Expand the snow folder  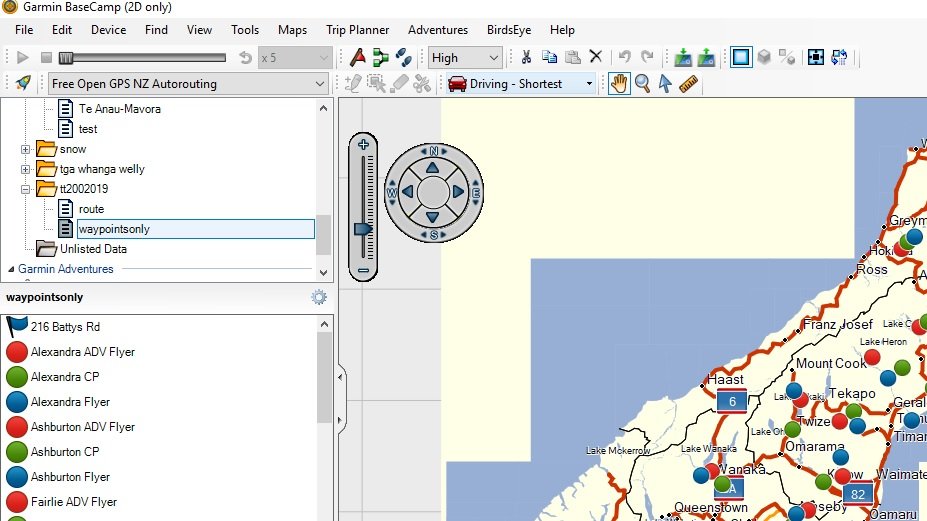tap(25, 149)
